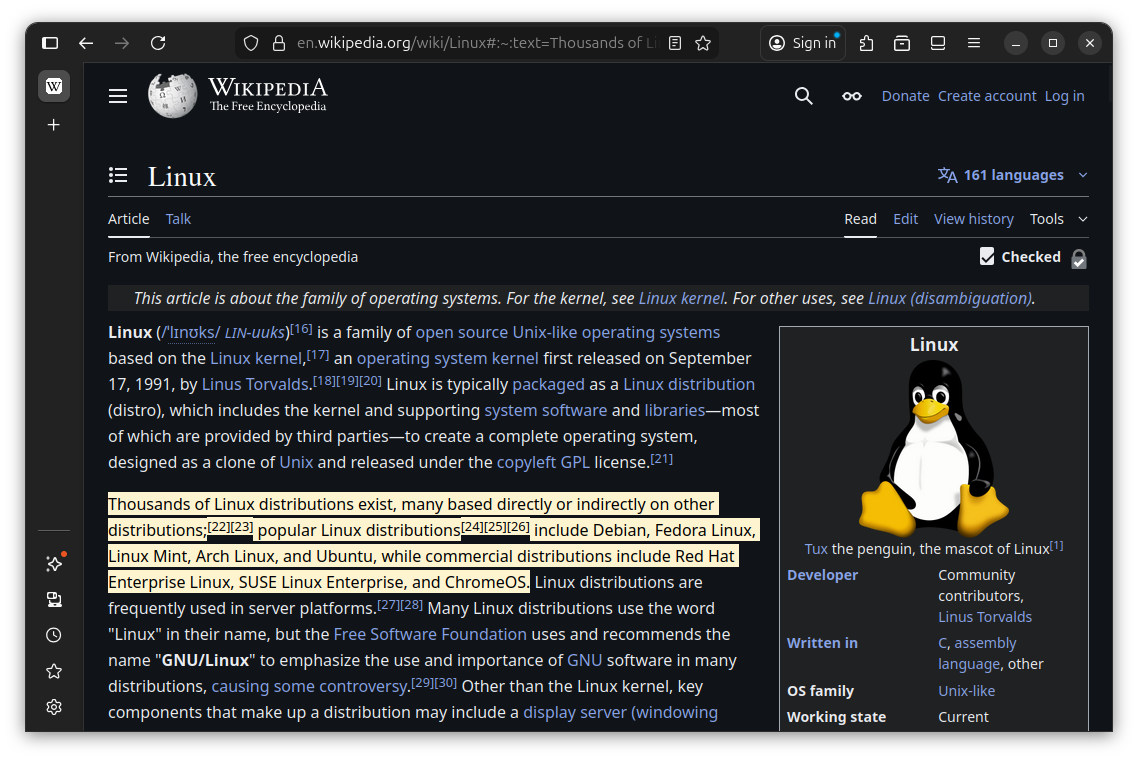Viewport: 1138px width, 760px height.
Task: Expand the 161 languages dropdown
Action: pos(1012,174)
